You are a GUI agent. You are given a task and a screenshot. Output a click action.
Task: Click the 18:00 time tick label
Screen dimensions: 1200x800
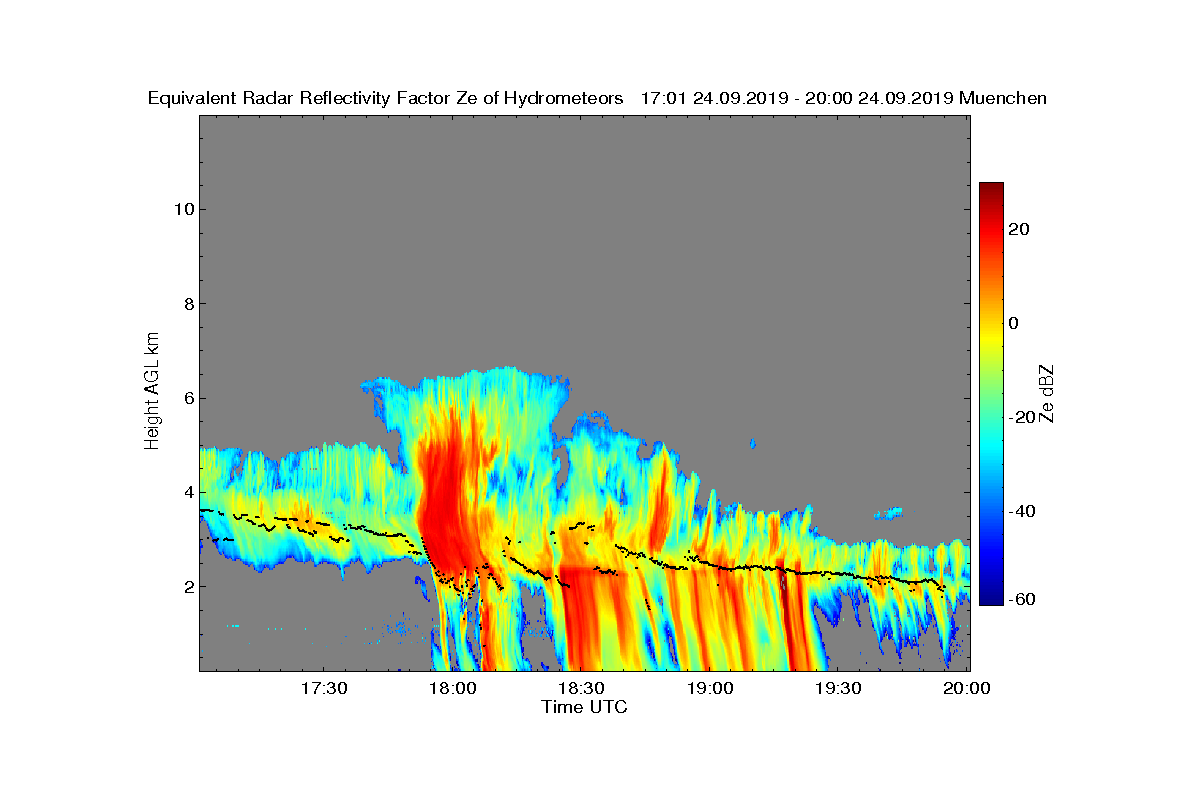click(x=452, y=689)
